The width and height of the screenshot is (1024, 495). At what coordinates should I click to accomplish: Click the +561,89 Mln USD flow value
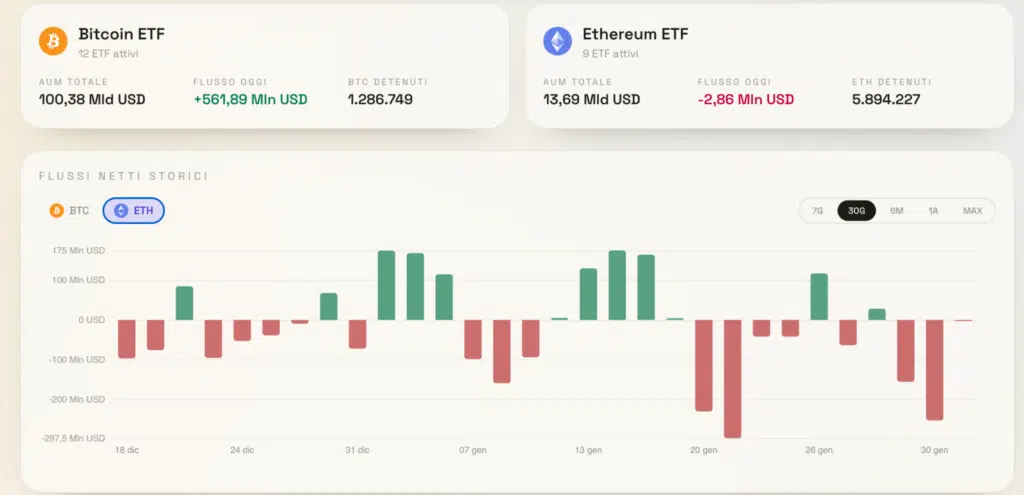coord(250,99)
